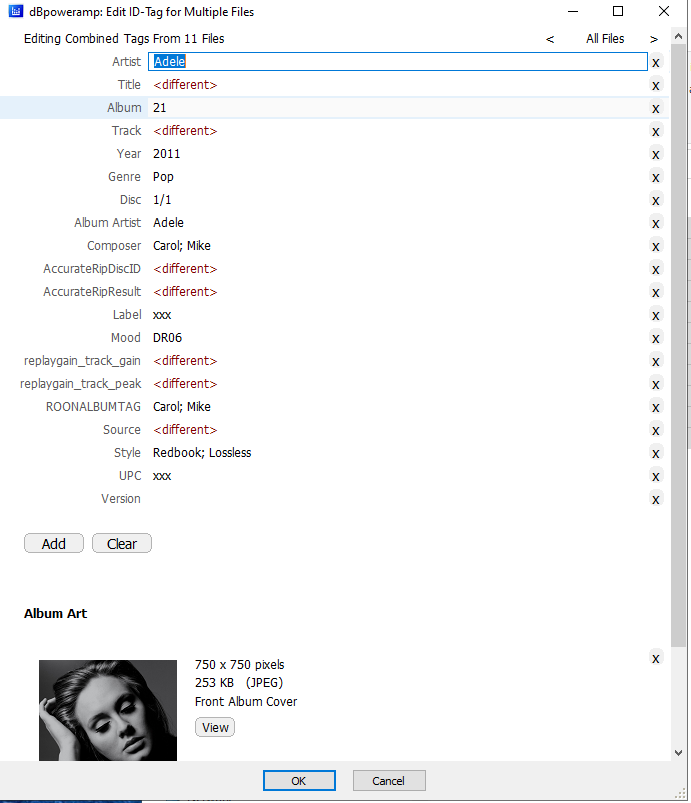Remove the ROONALBUMTAG entry with x icon
Image resolution: width=691 pixels, height=803 pixels.
[656, 407]
